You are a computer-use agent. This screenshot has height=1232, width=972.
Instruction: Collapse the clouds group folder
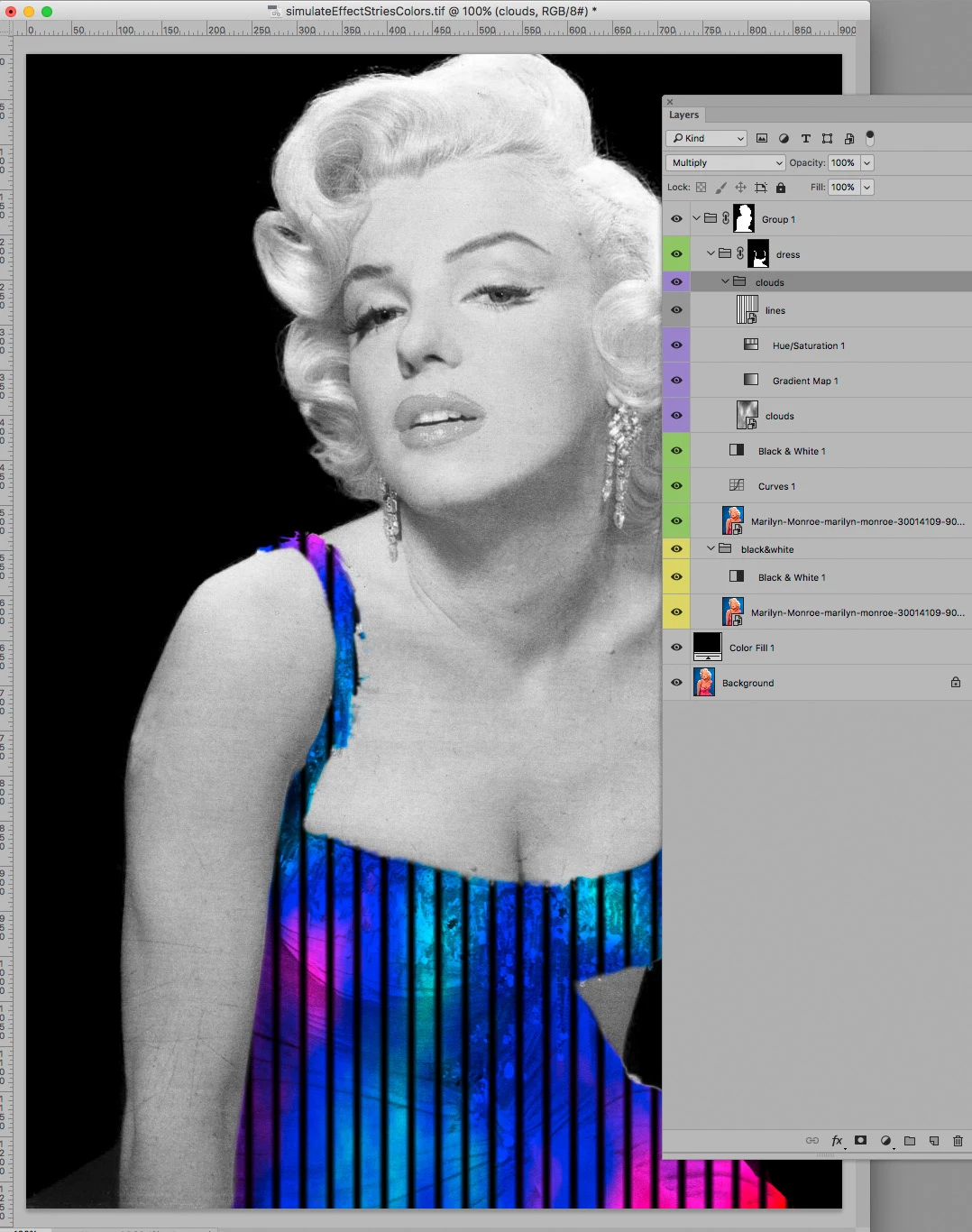point(725,281)
